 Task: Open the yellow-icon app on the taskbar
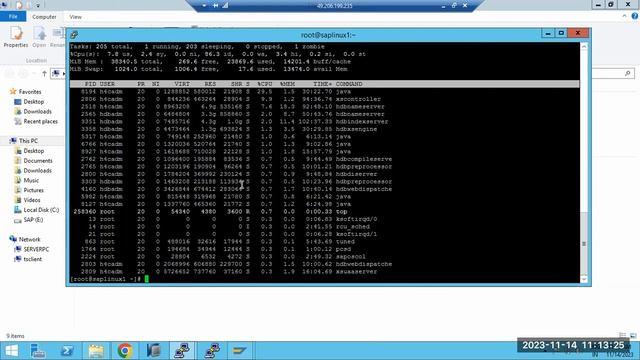pyautogui.click(x=239, y=351)
